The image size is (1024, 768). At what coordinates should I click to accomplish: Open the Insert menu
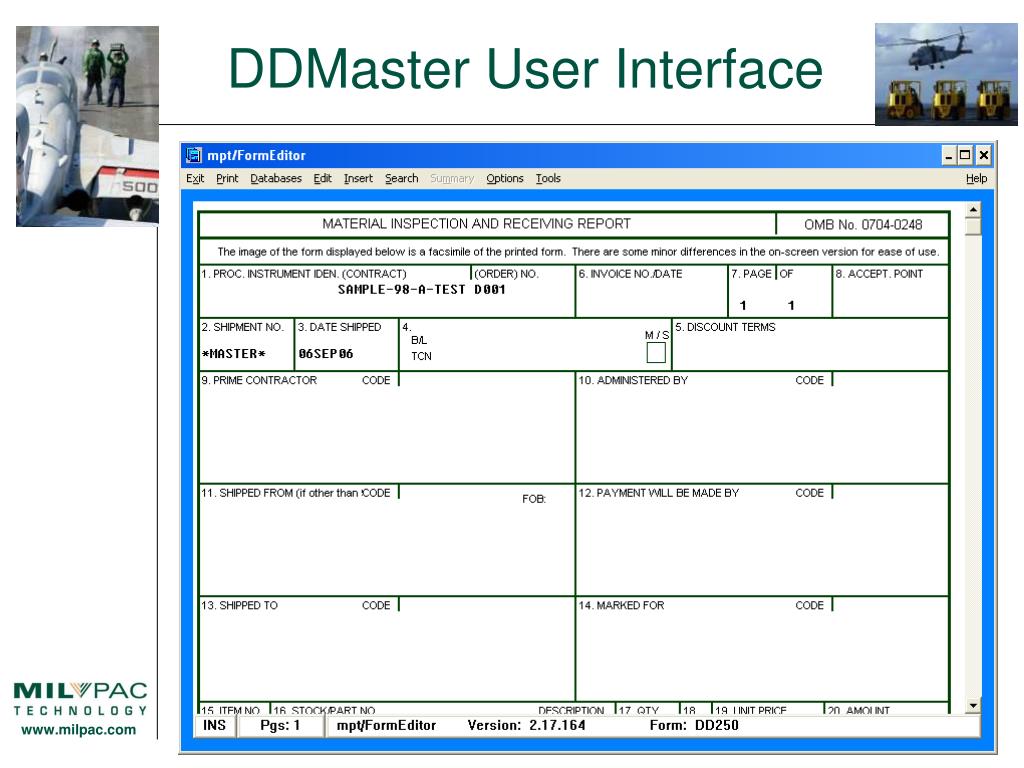358,178
